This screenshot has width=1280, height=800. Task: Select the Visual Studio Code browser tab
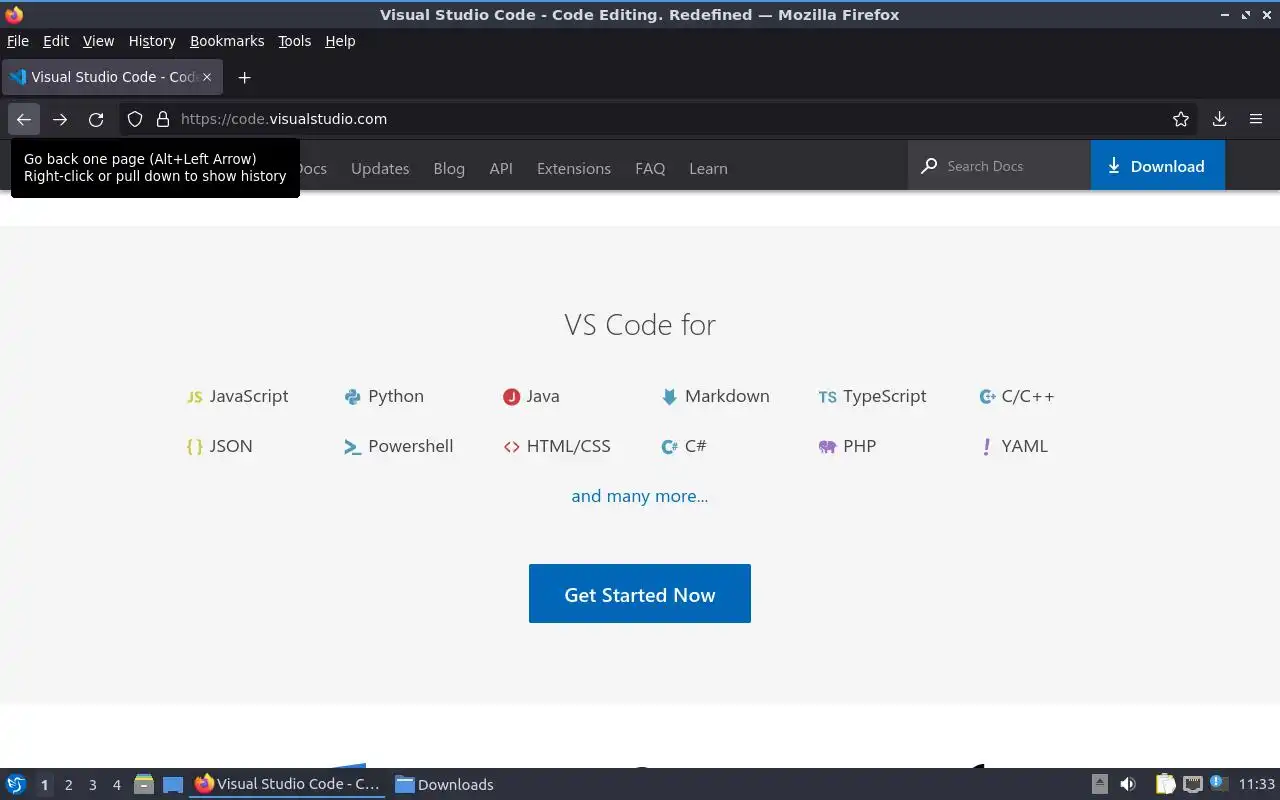click(x=112, y=77)
